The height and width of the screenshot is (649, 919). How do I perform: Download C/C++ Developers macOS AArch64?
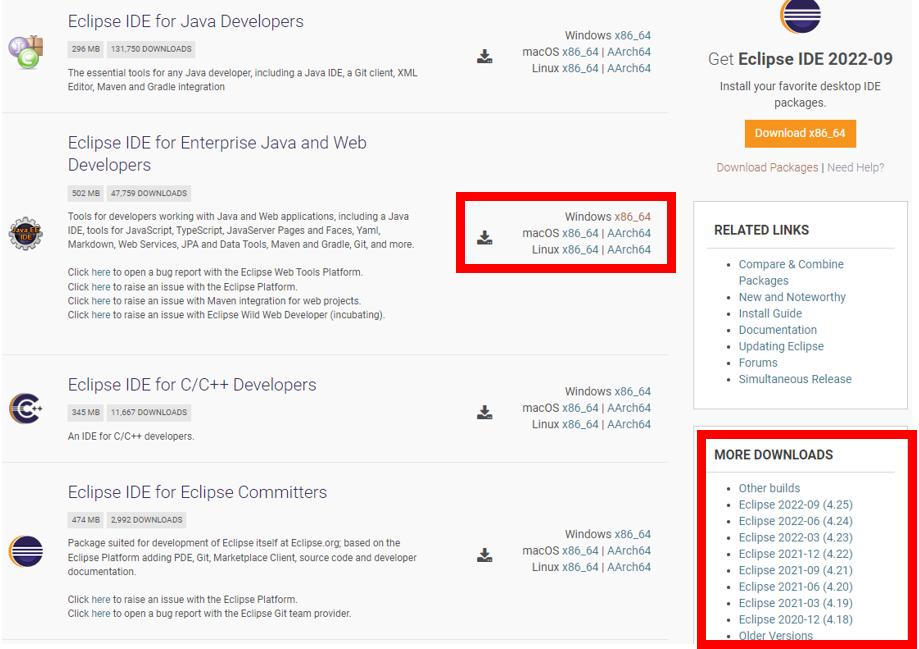[x=629, y=408]
